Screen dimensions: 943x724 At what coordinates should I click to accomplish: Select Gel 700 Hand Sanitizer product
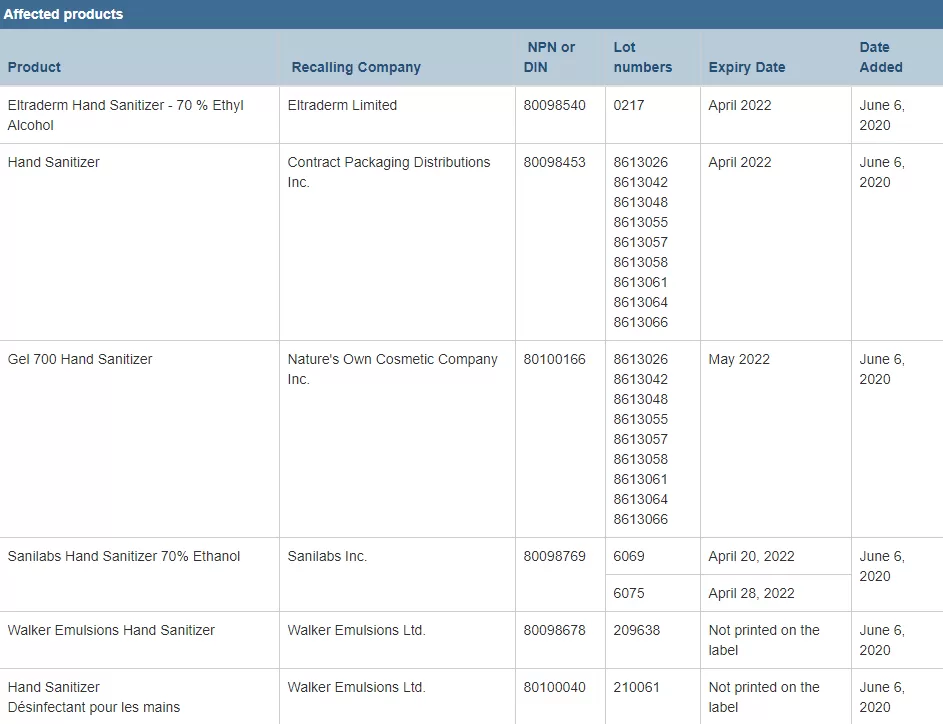pos(80,359)
